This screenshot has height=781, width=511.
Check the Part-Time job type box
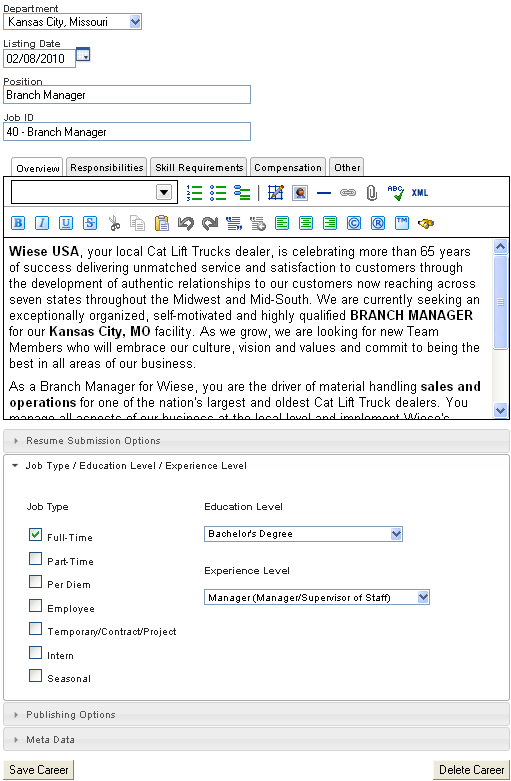click(x=35, y=558)
